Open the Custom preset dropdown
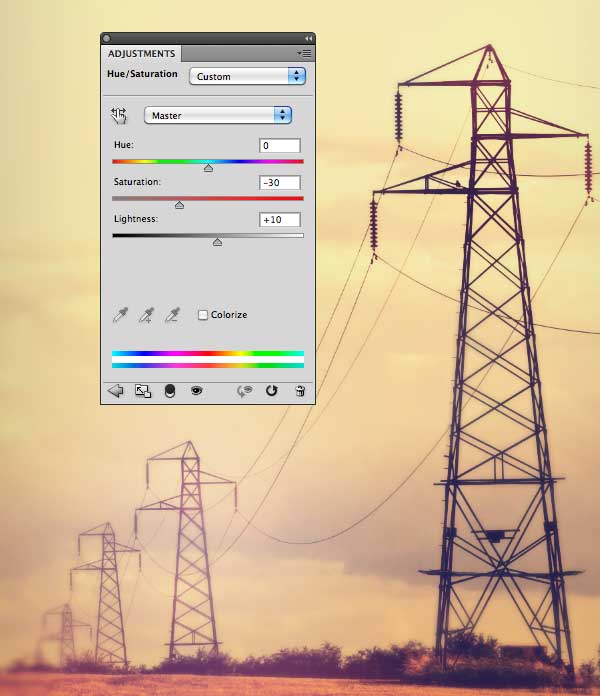Image resolution: width=600 pixels, height=696 pixels. (248, 76)
